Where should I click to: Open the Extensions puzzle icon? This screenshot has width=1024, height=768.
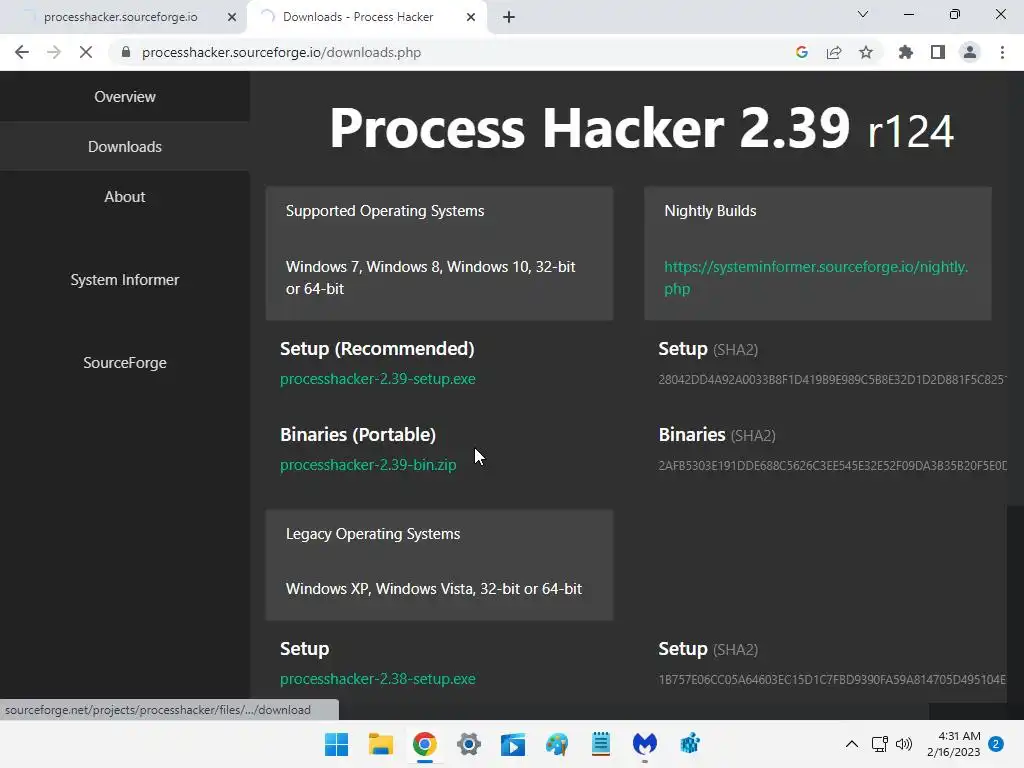click(x=906, y=52)
